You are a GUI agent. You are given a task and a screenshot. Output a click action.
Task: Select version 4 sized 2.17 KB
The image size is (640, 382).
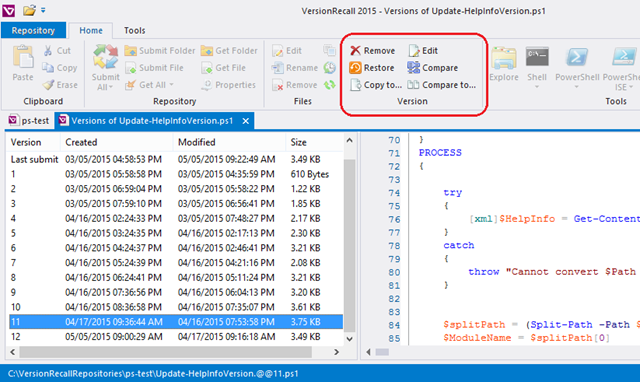176,218
